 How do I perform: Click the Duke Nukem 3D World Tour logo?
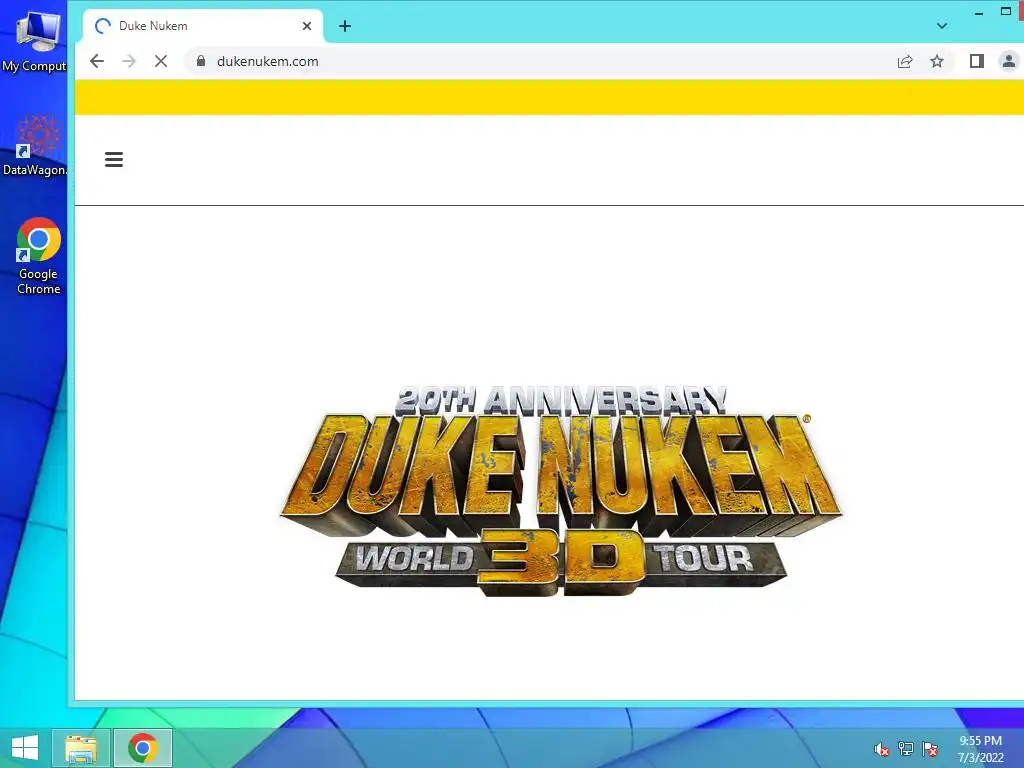click(562, 490)
